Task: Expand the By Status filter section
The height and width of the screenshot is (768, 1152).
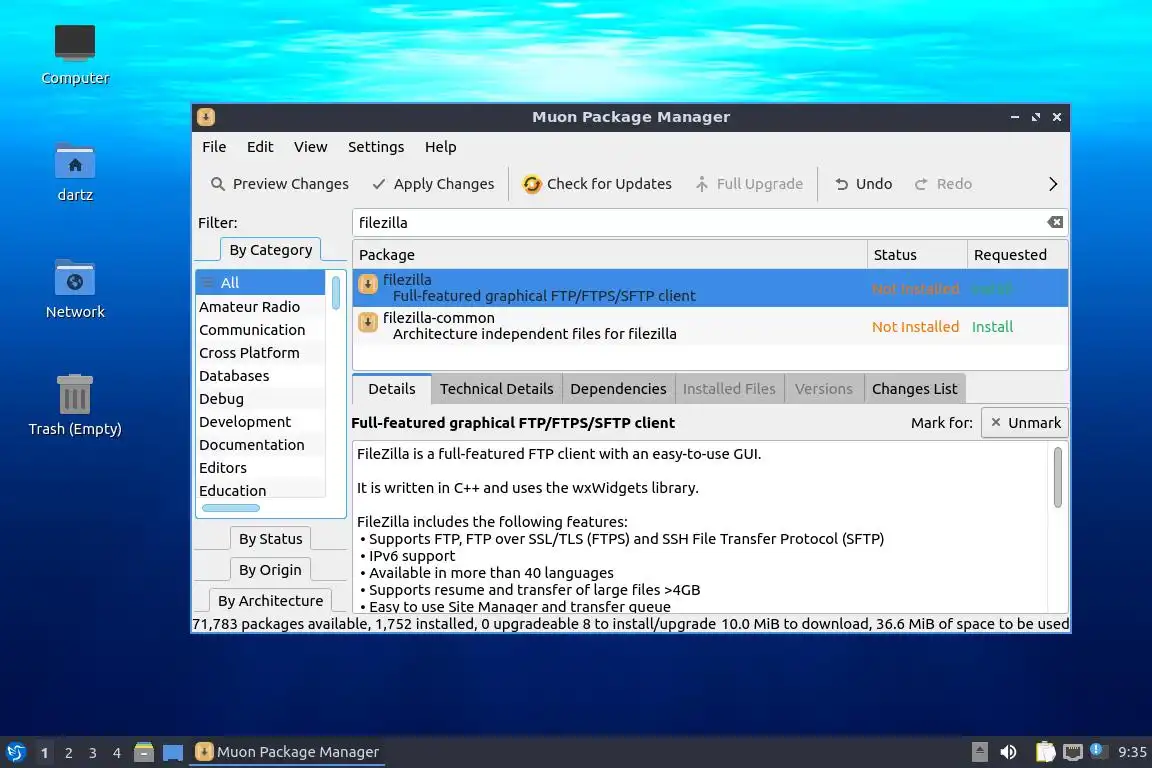Action: click(270, 539)
